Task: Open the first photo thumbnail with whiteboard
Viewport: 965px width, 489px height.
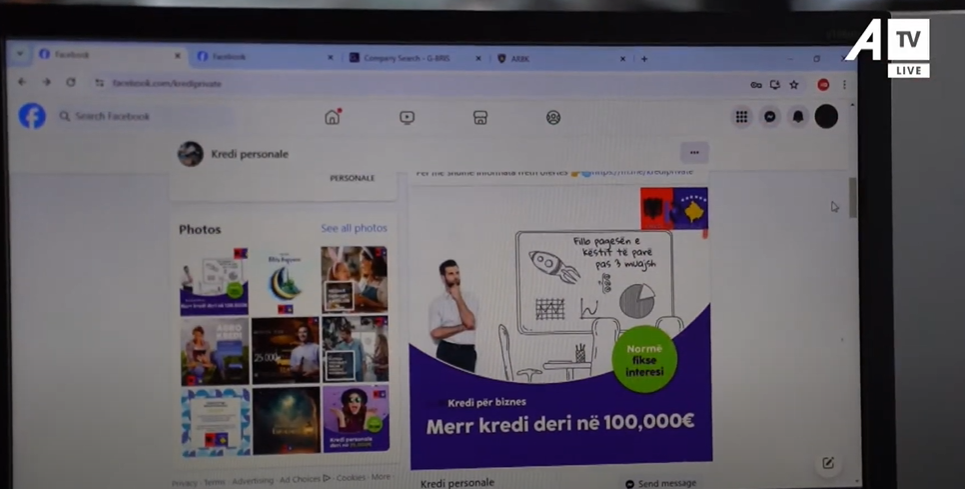Action: pos(214,282)
